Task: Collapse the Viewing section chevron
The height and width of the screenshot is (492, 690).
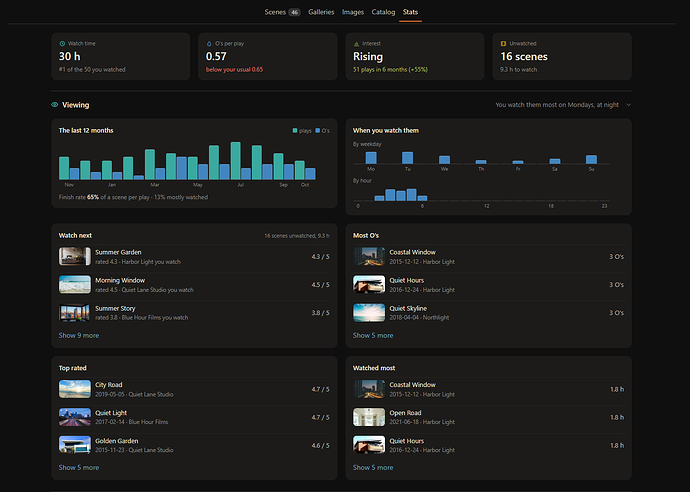Action: point(628,105)
